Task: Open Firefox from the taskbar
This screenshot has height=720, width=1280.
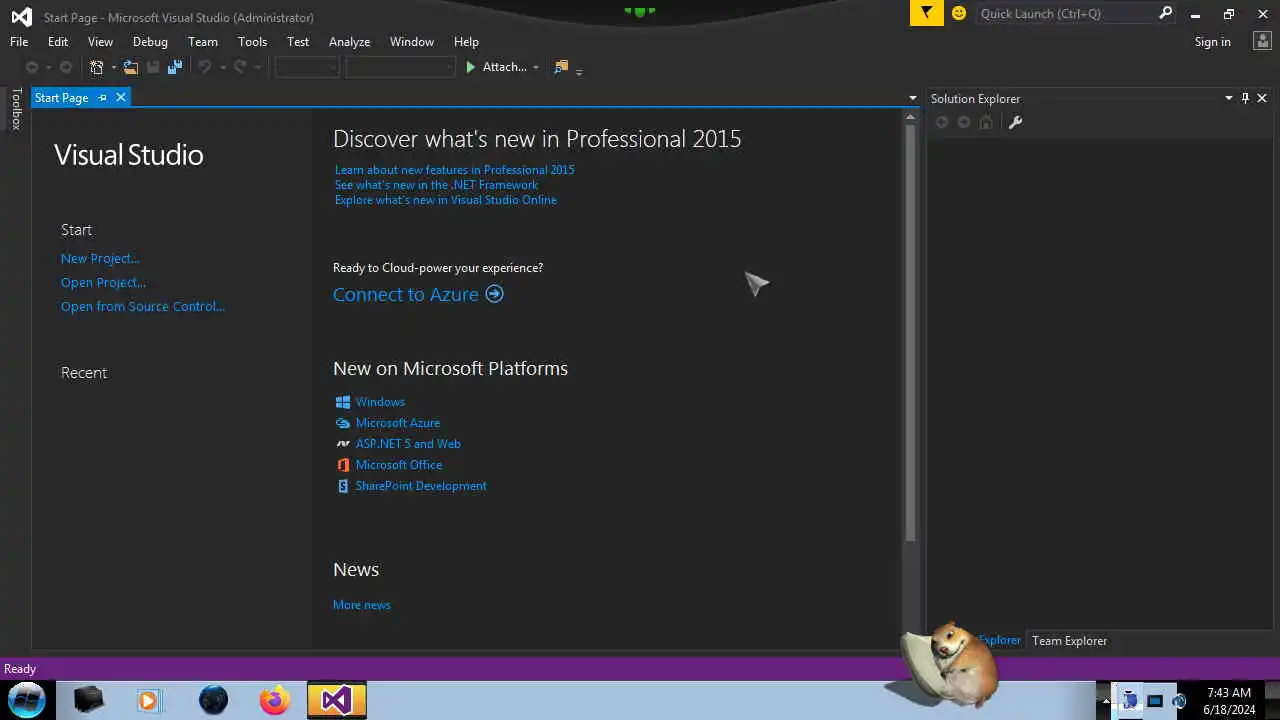Action: [x=274, y=700]
